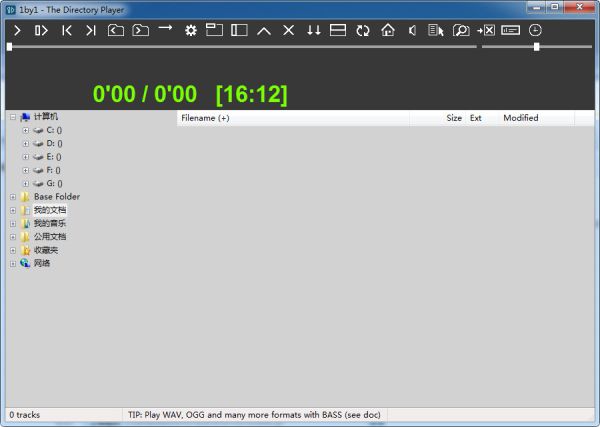
Task: Expand the Base Folder node
Action: (x=13, y=197)
